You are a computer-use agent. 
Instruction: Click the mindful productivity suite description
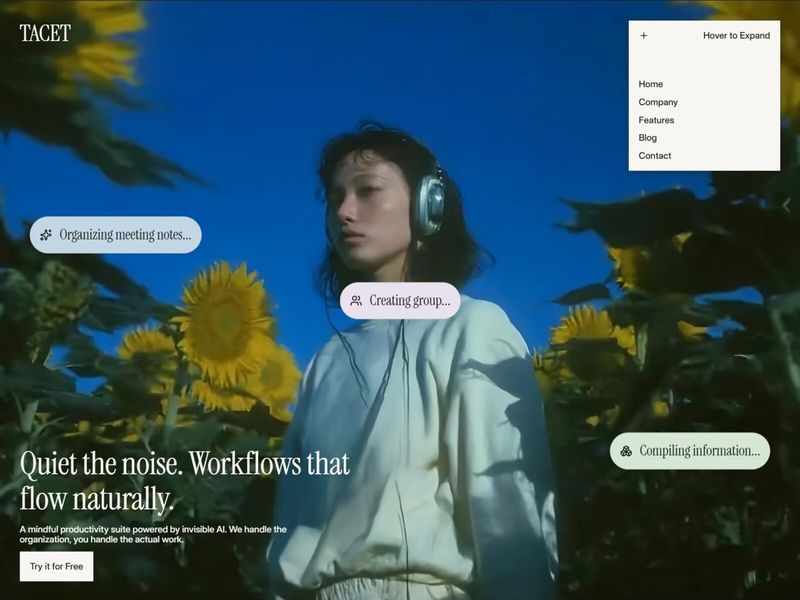tap(153, 534)
